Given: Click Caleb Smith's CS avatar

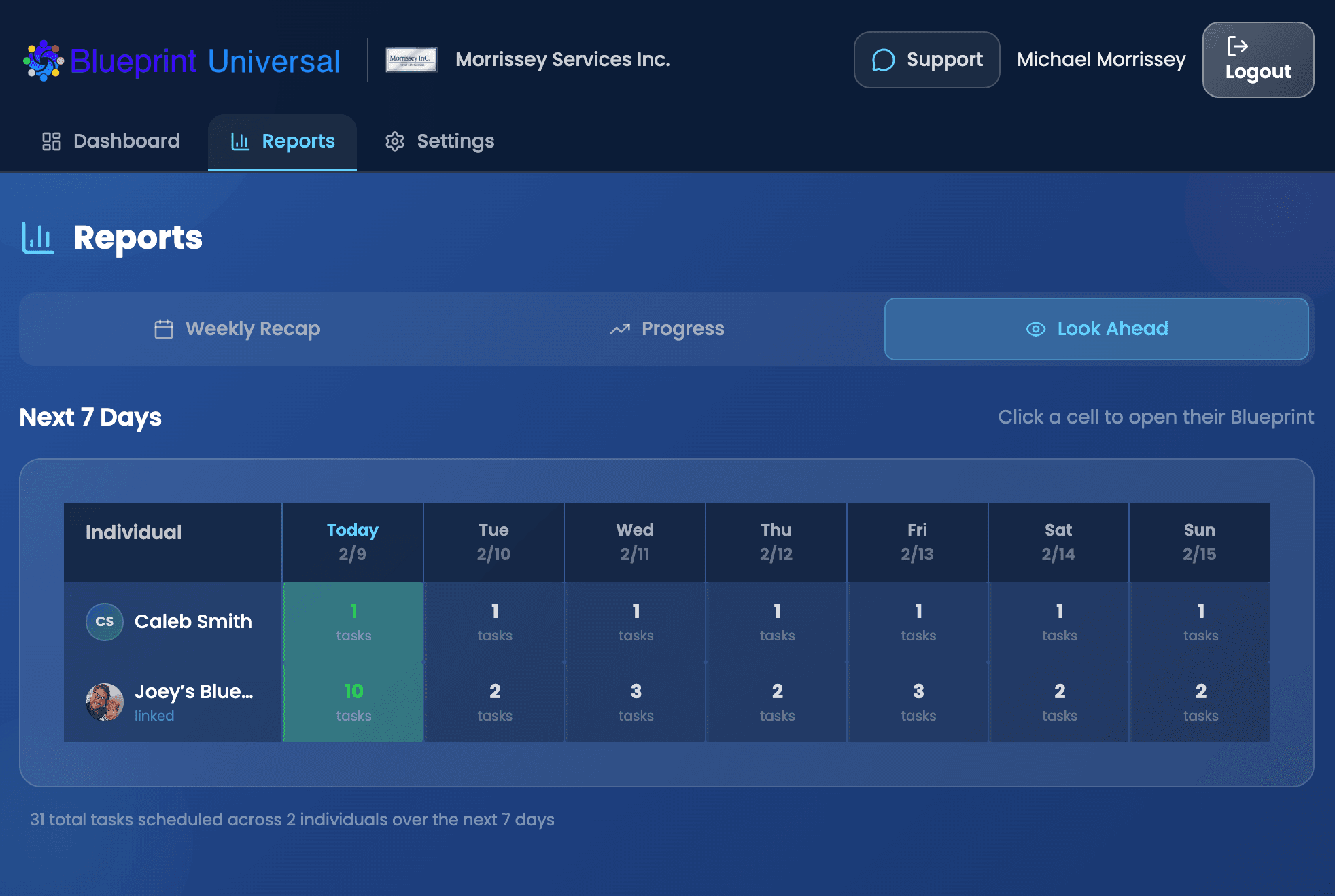Looking at the screenshot, I should [x=103, y=621].
